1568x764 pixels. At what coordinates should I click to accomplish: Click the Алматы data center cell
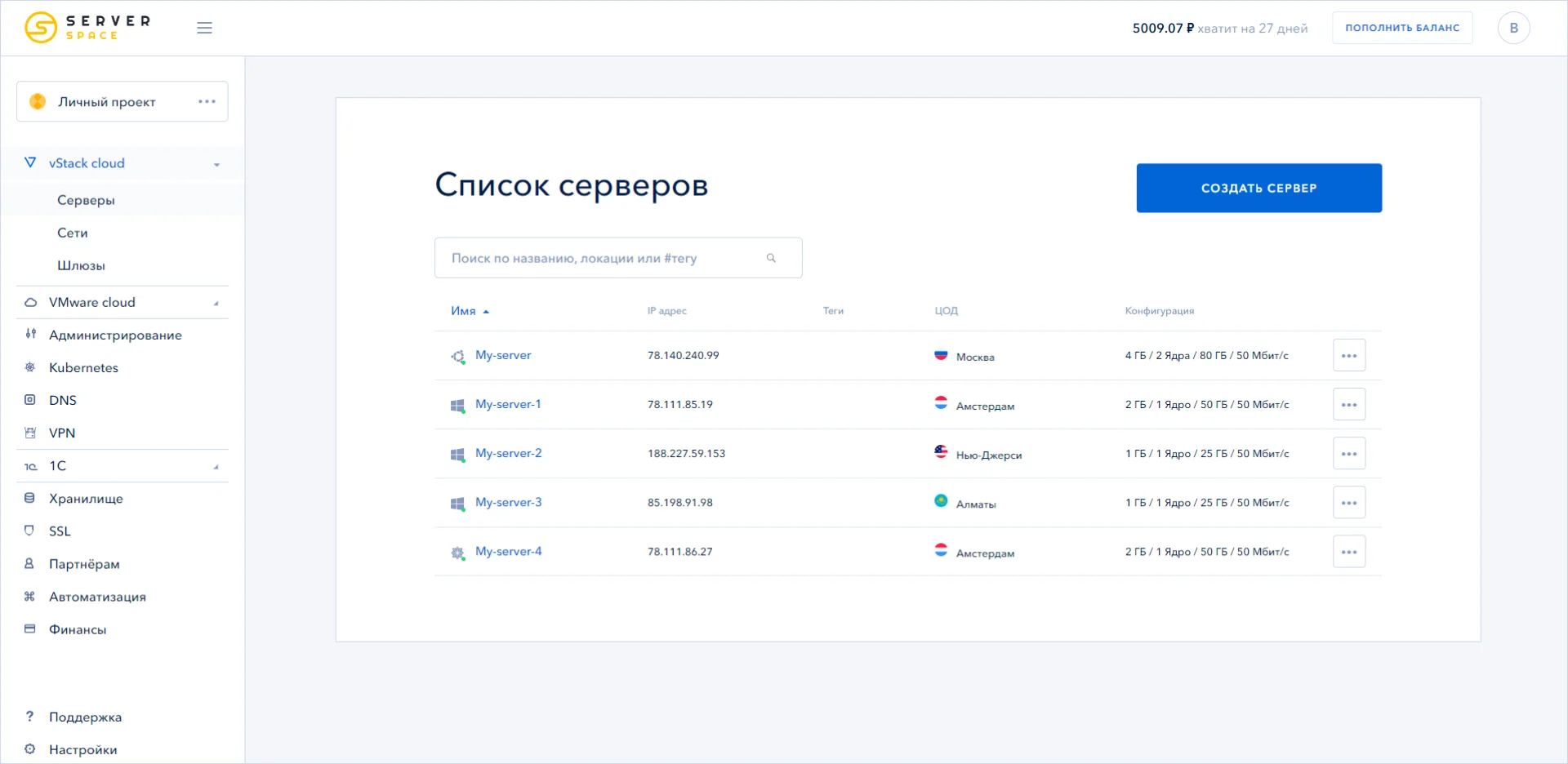coord(965,503)
